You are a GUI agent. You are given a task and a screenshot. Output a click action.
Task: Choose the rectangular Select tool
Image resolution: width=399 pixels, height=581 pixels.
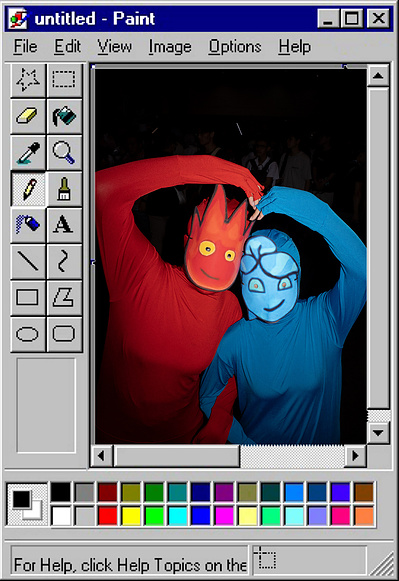point(64,80)
